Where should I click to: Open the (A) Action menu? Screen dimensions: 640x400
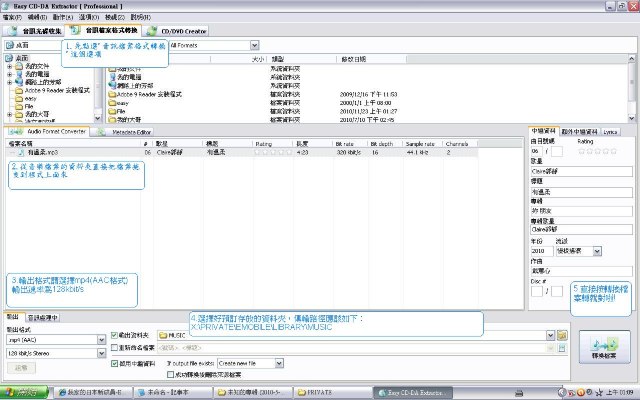(62, 17)
